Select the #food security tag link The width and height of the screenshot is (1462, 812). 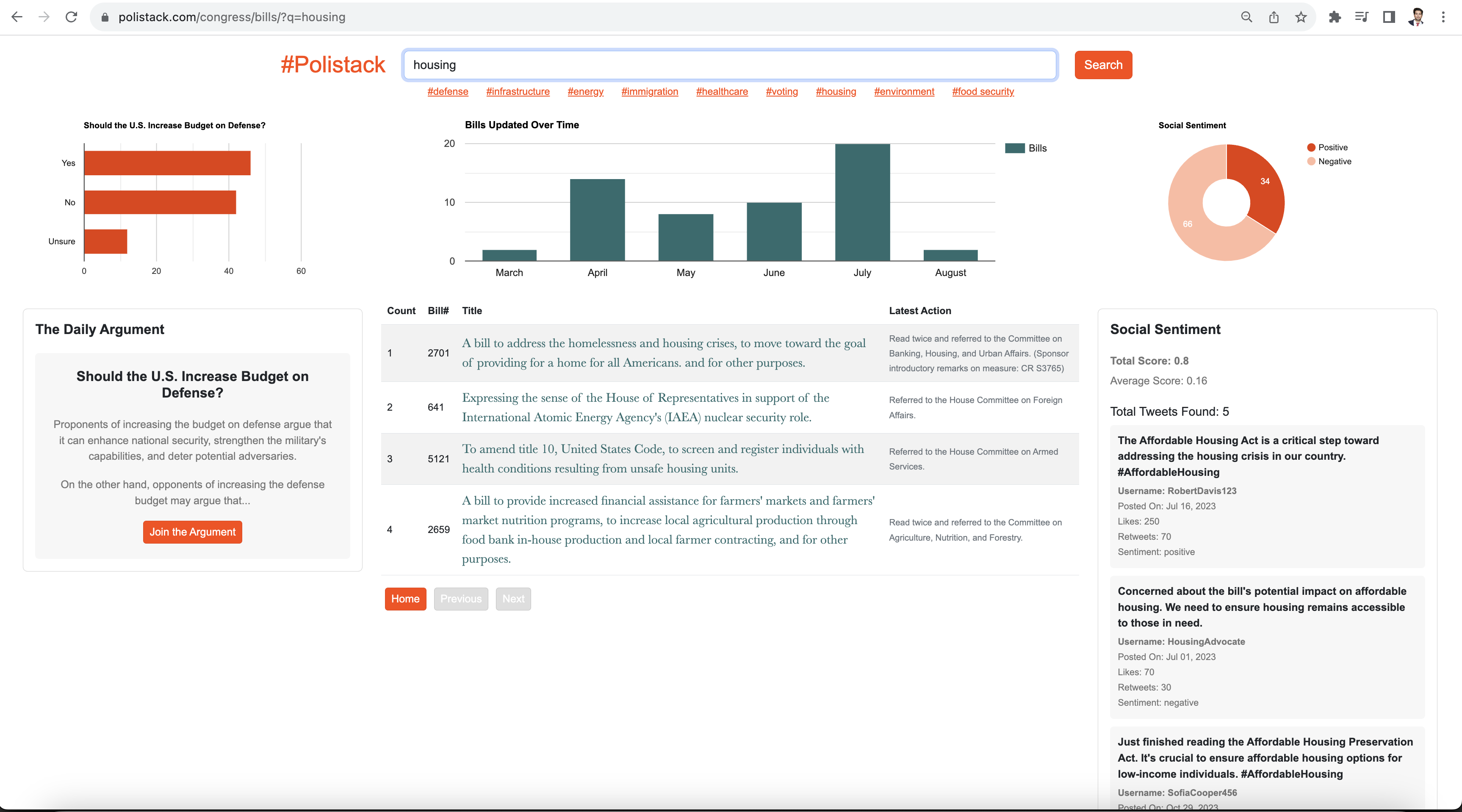coord(983,91)
